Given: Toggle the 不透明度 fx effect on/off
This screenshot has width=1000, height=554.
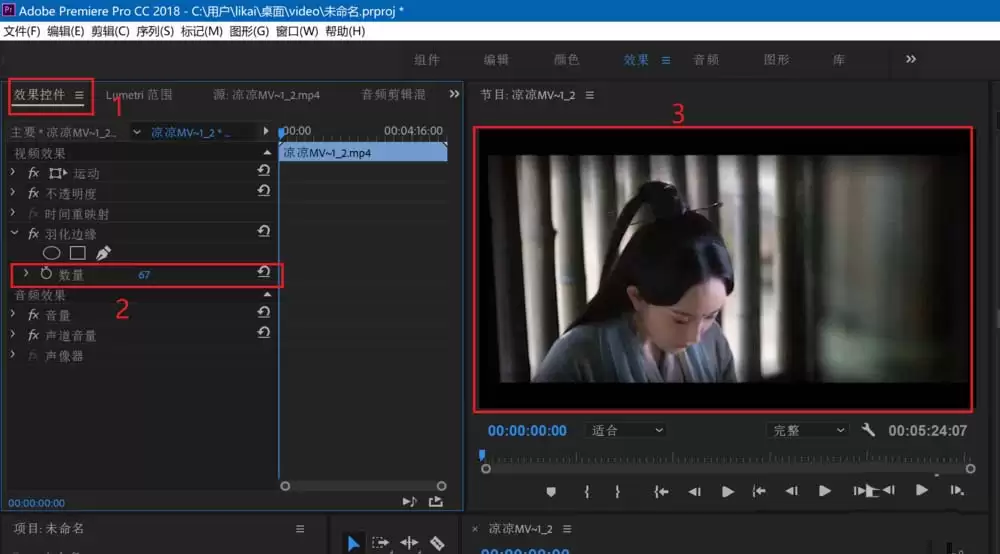Looking at the screenshot, I should 33,194.
